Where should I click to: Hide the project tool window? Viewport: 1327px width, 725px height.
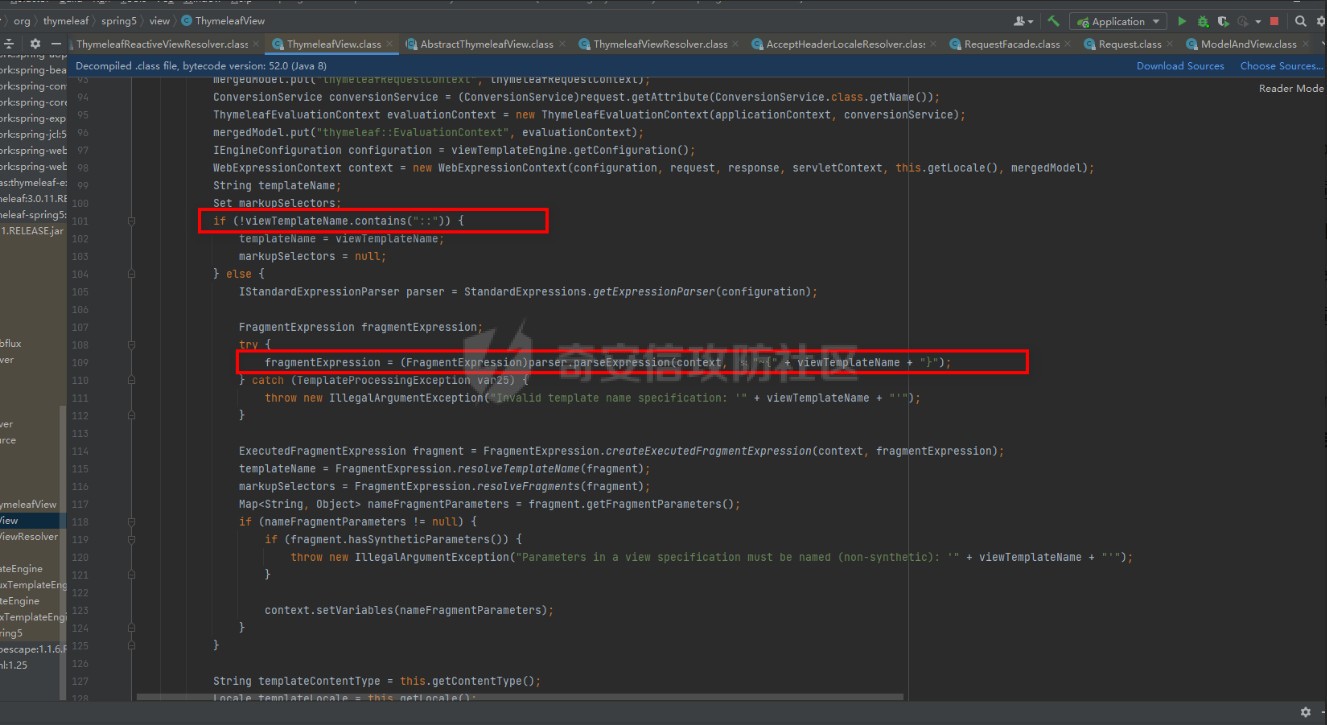click(x=57, y=44)
